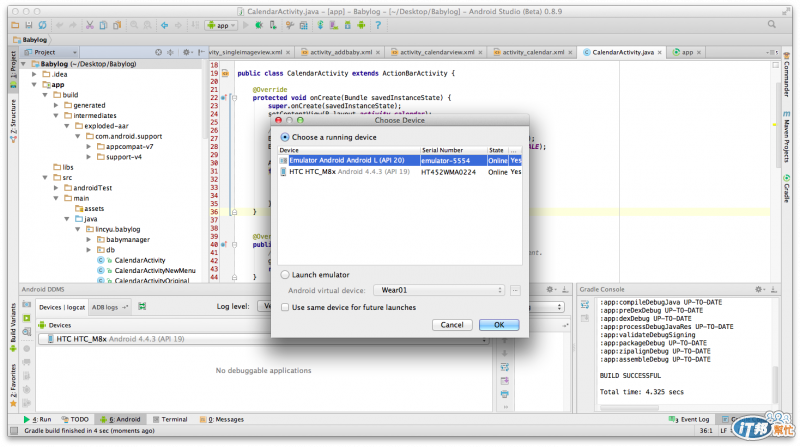The height and width of the screenshot is (447, 800).
Task: Start debugging with the green bug icon
Action: [259, 25]
